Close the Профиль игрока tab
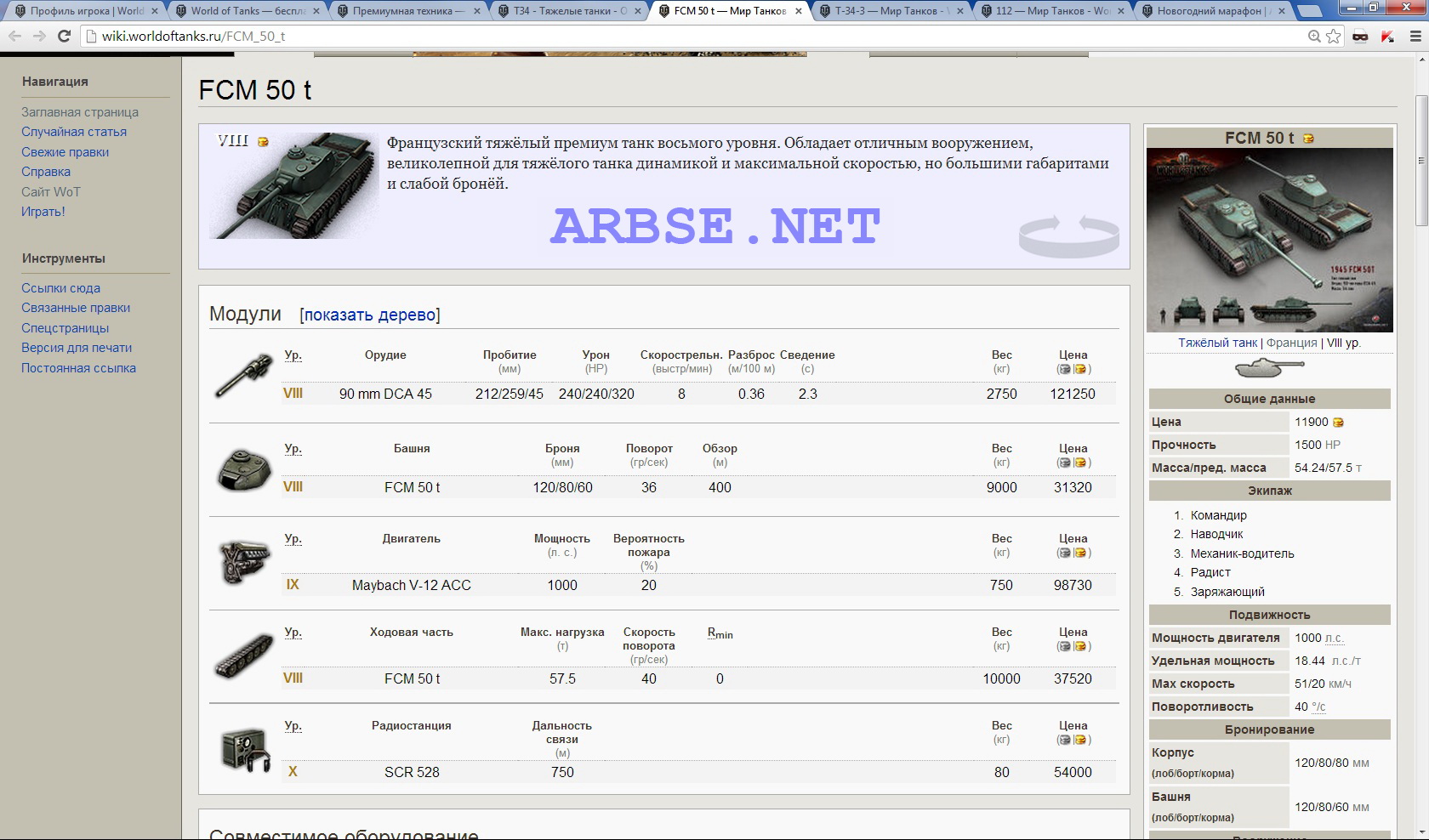The height and width of the screenshot is (840, 1429). coord(155,11)
